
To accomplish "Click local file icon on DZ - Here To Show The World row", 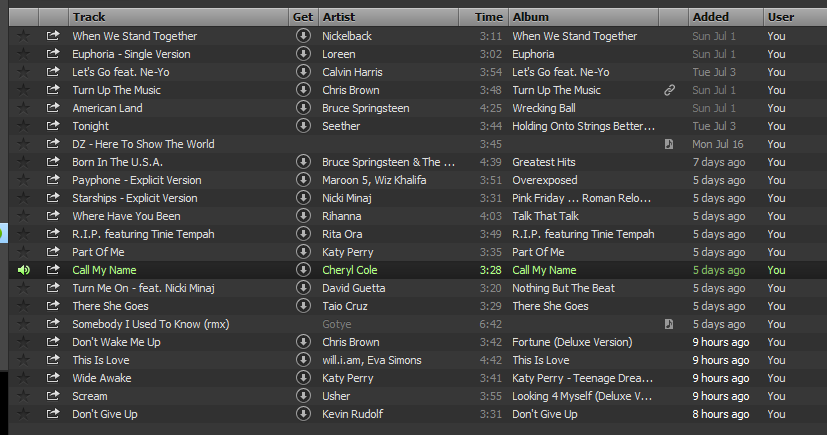I will pyautogui.click(x=670, y=144).
